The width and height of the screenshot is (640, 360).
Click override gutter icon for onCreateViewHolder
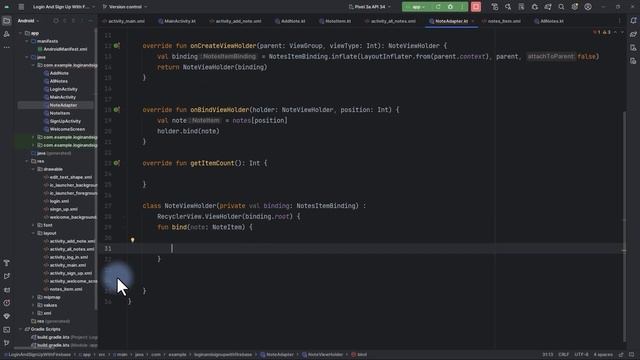[116, 46]
